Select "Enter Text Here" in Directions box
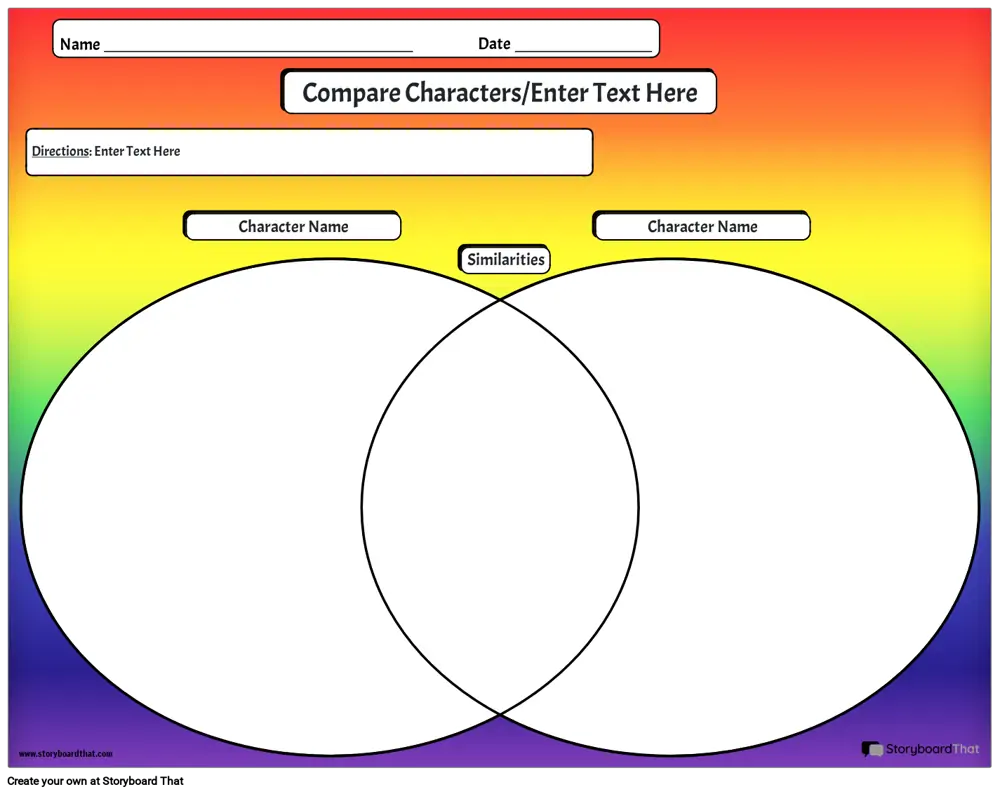The height and width of the screenshot is (794, 1000). pos(137,151)
